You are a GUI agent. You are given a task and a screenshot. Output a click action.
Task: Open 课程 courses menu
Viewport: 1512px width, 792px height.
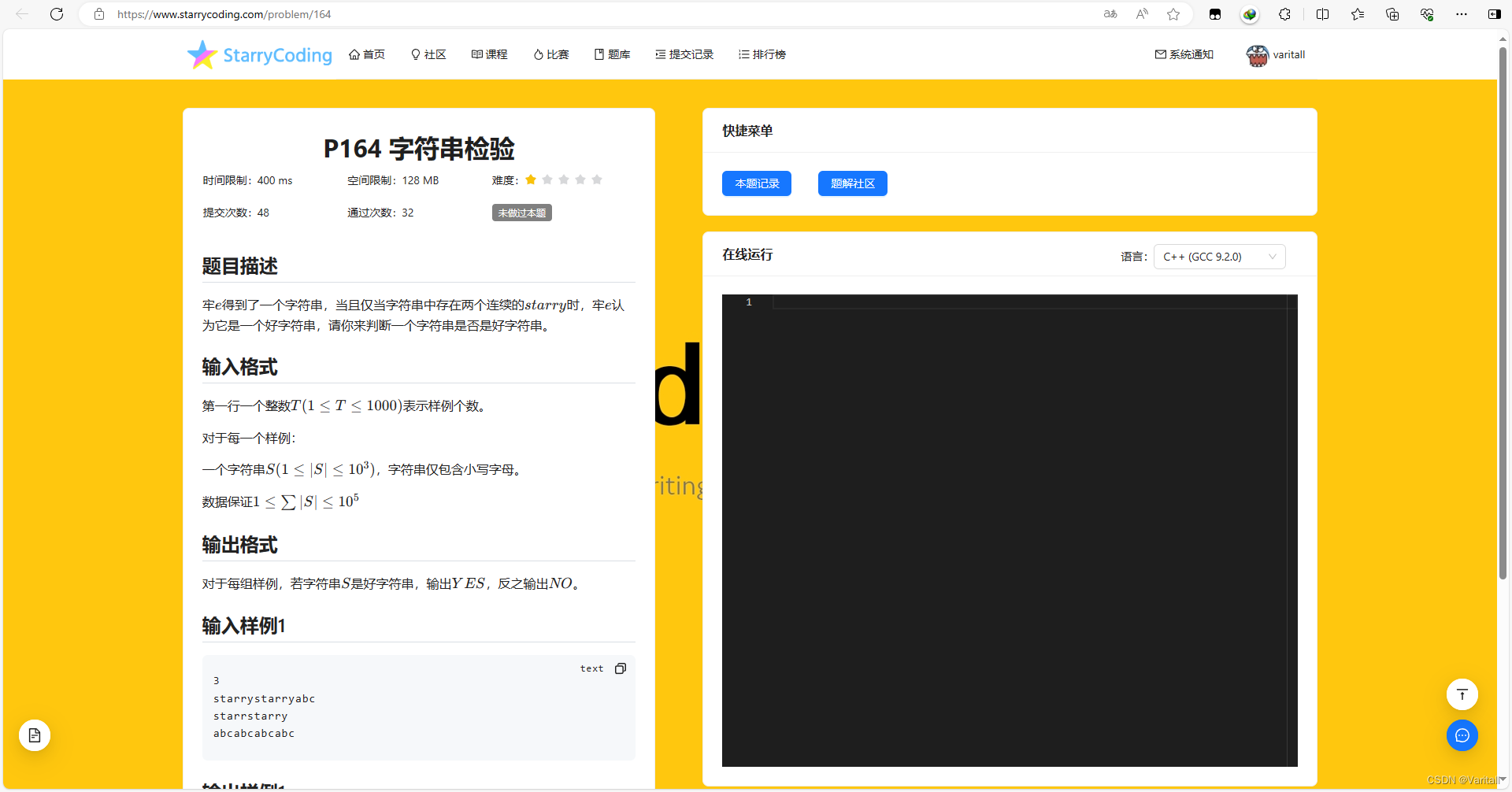click(x=489, y=54)
